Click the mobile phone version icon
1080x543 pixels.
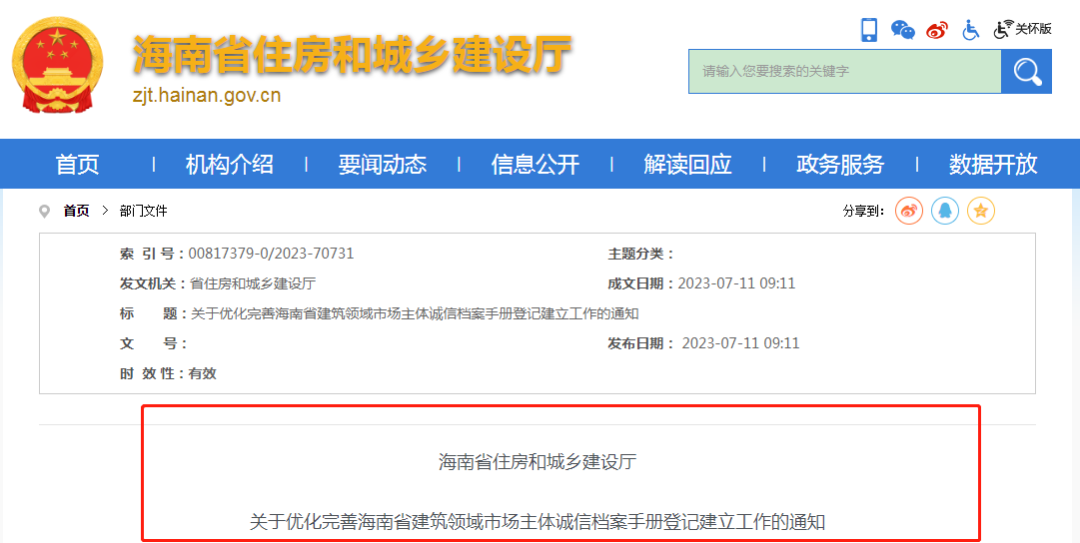[x=869, y=30]
